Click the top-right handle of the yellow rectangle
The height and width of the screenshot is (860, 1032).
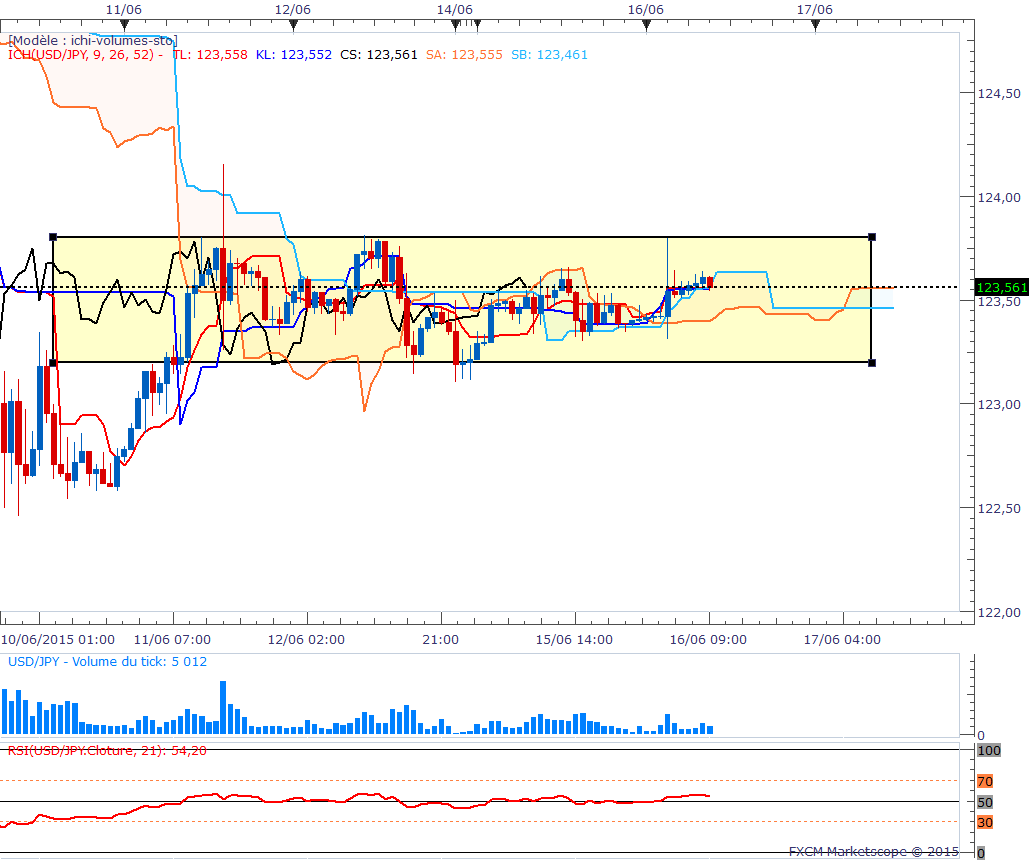click(x=872, y=237)
